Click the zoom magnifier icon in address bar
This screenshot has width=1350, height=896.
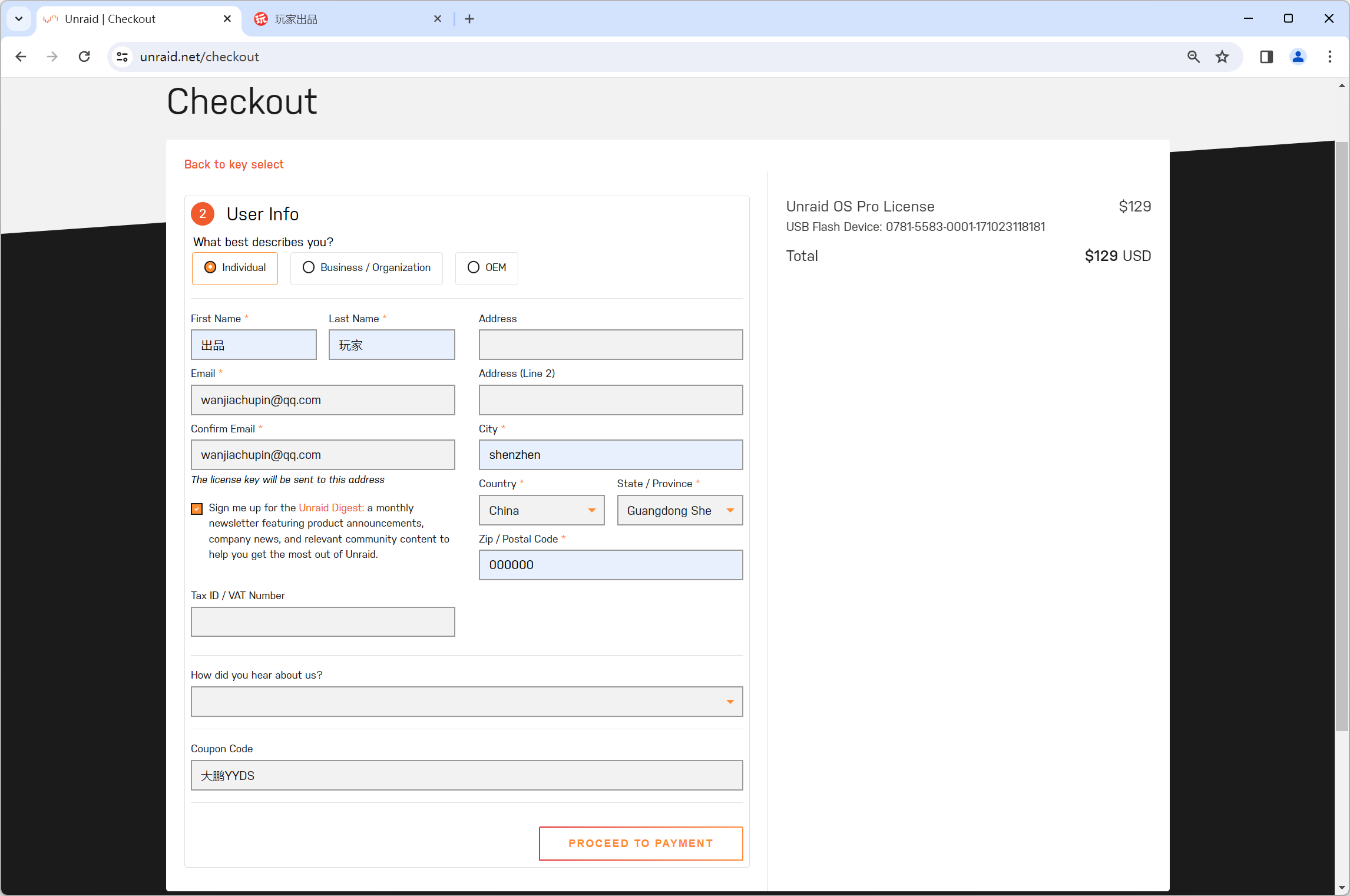click(x=1193, y=57)
